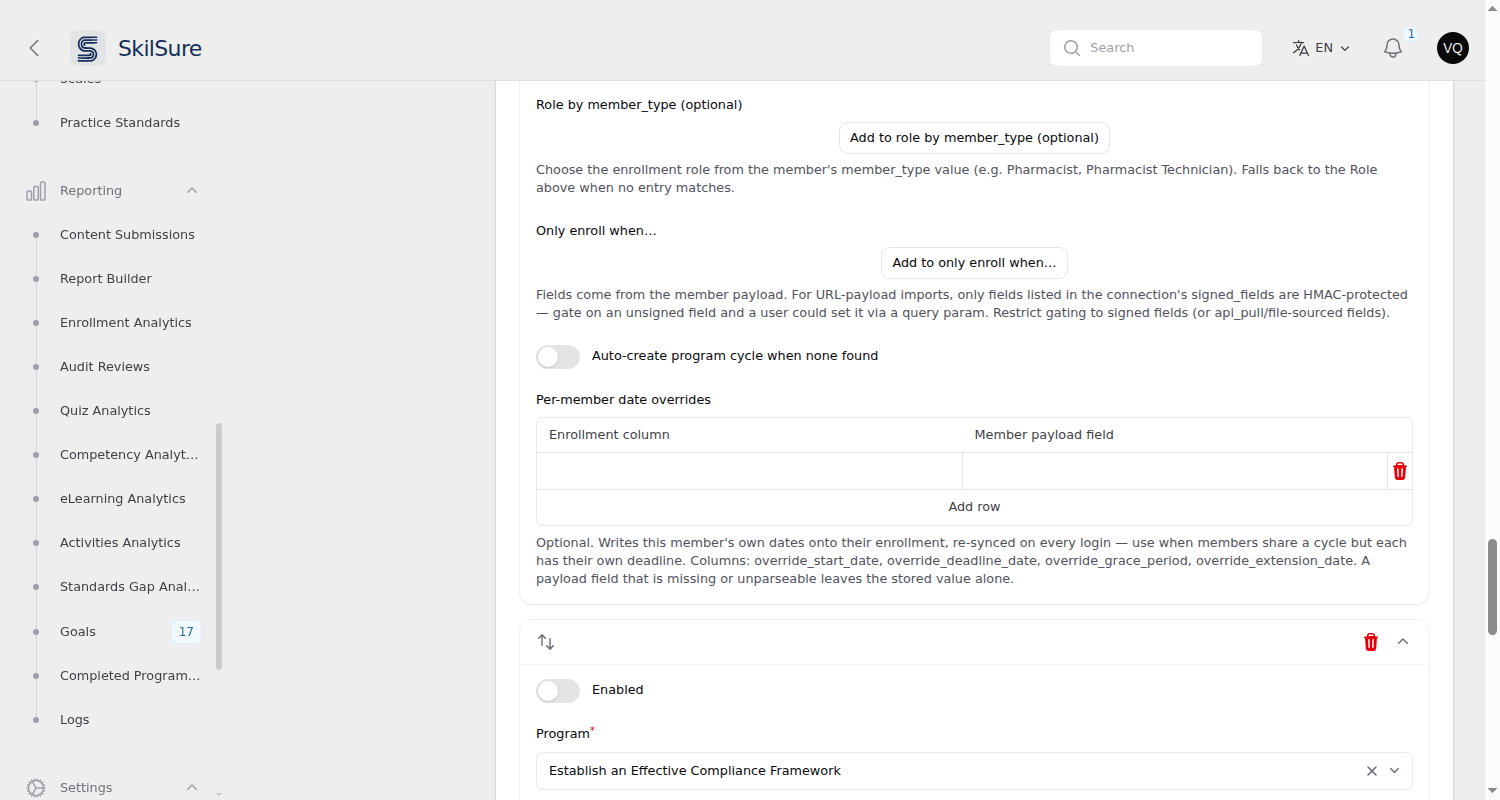
Task: Delete the per-member date override row
Action: coord(1400,471)
